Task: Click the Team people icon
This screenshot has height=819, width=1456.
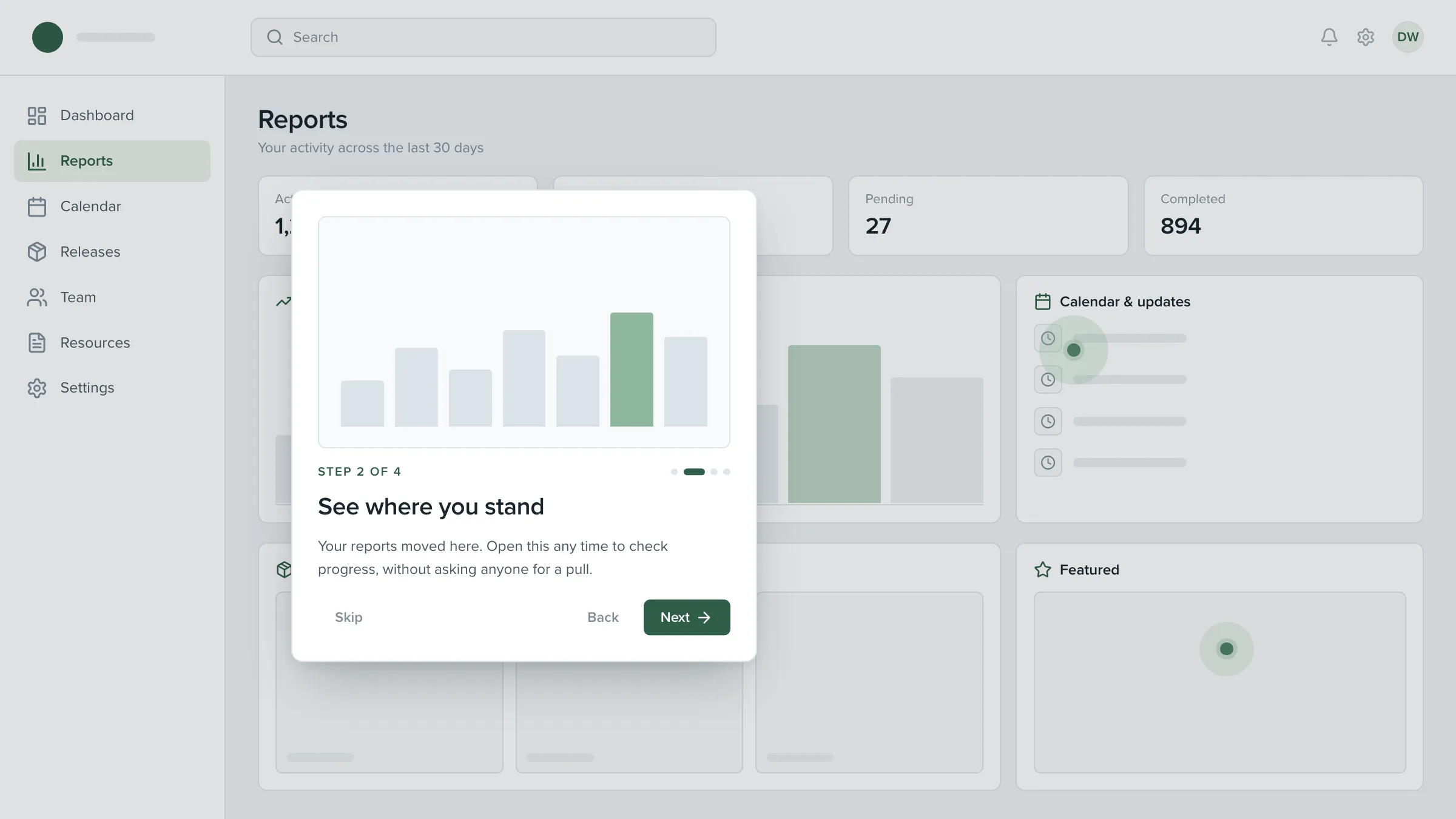Action: click(x=37, y=297)
